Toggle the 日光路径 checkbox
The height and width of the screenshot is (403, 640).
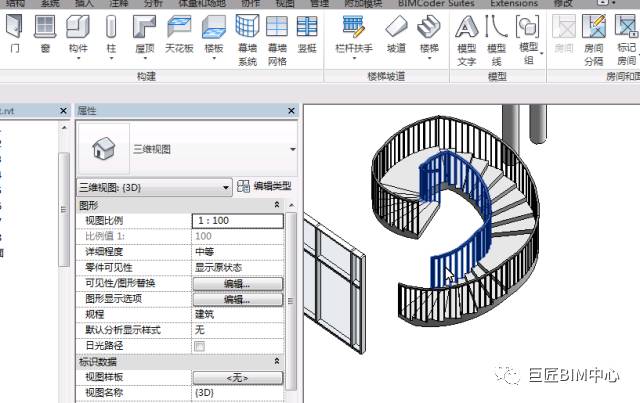pyautogui.click(x=199, y=346)
